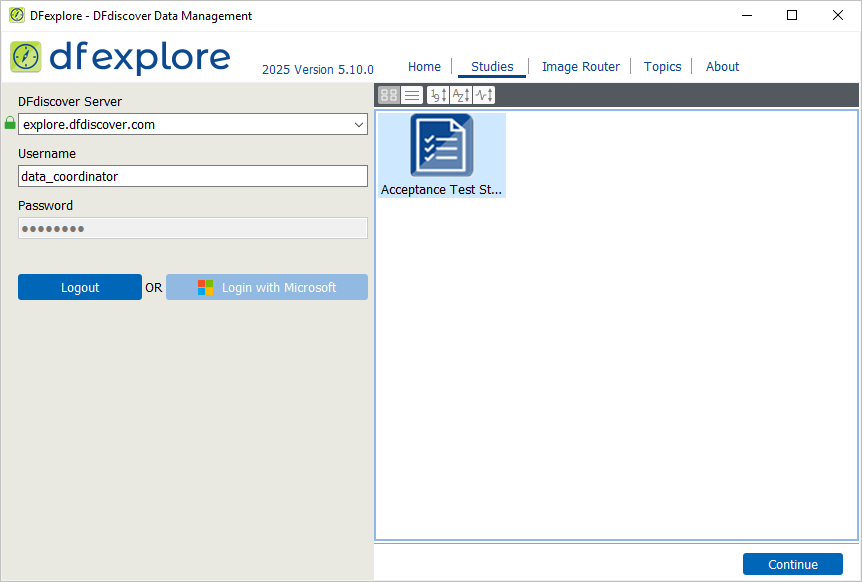Click the green secure lock icon
The width and height of the screenshot is (862, 582).
tap(10, 123)
